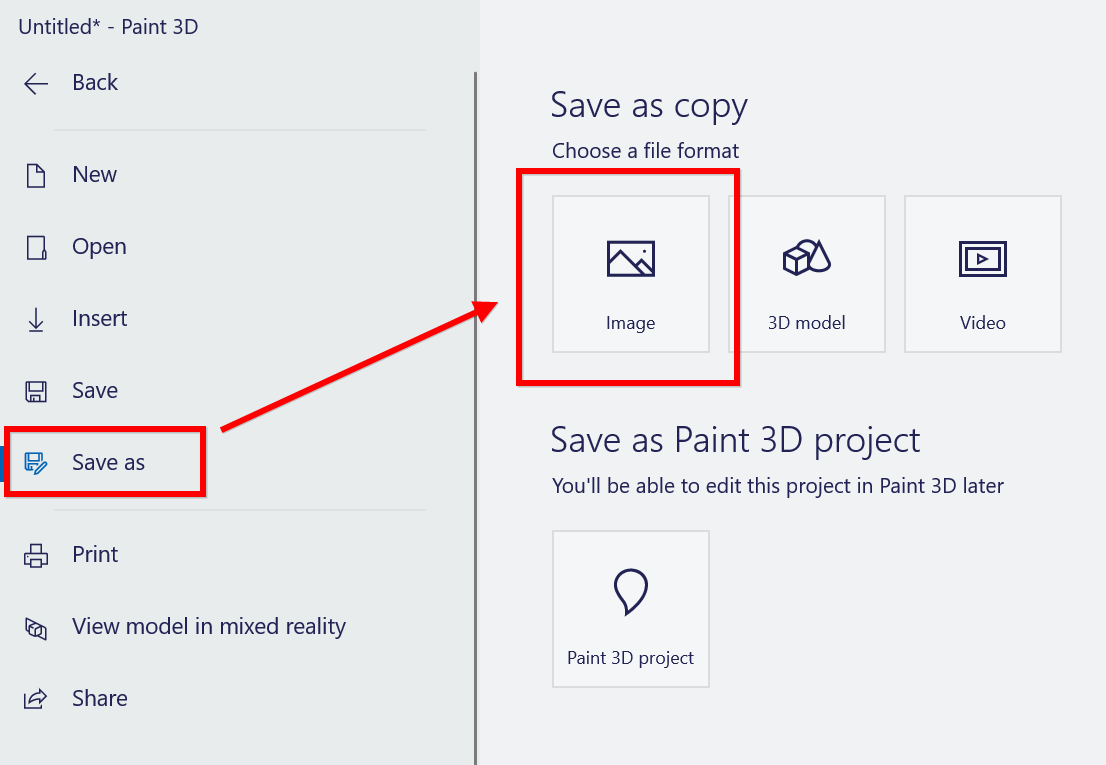Image resolution: width=1106 pixels, height=765 pixels.
Task: Pick the "New" menu label
Action: point(95,175)
